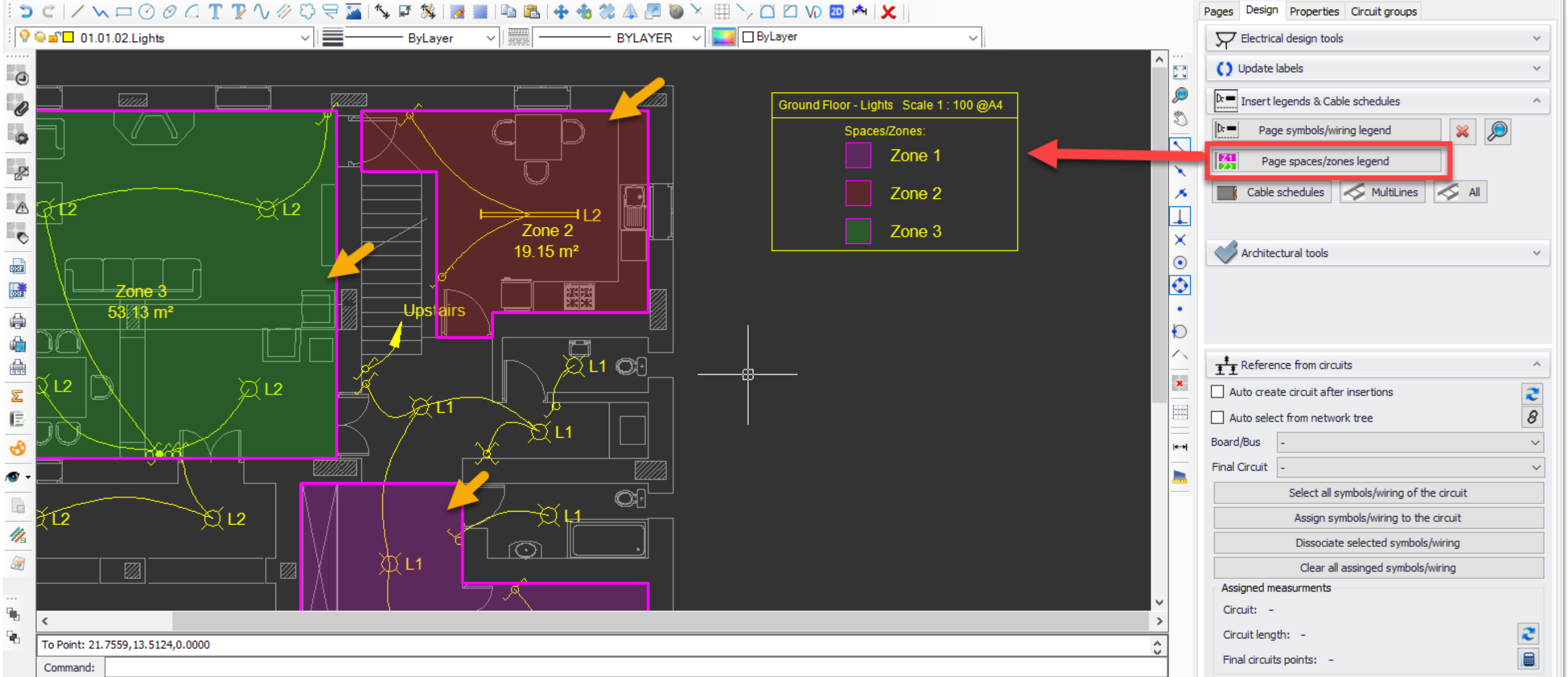This screenshot has height=677, width=1568.
Task: Click the red delete icon next to wiring legend
Action: tap(1462, 130)
